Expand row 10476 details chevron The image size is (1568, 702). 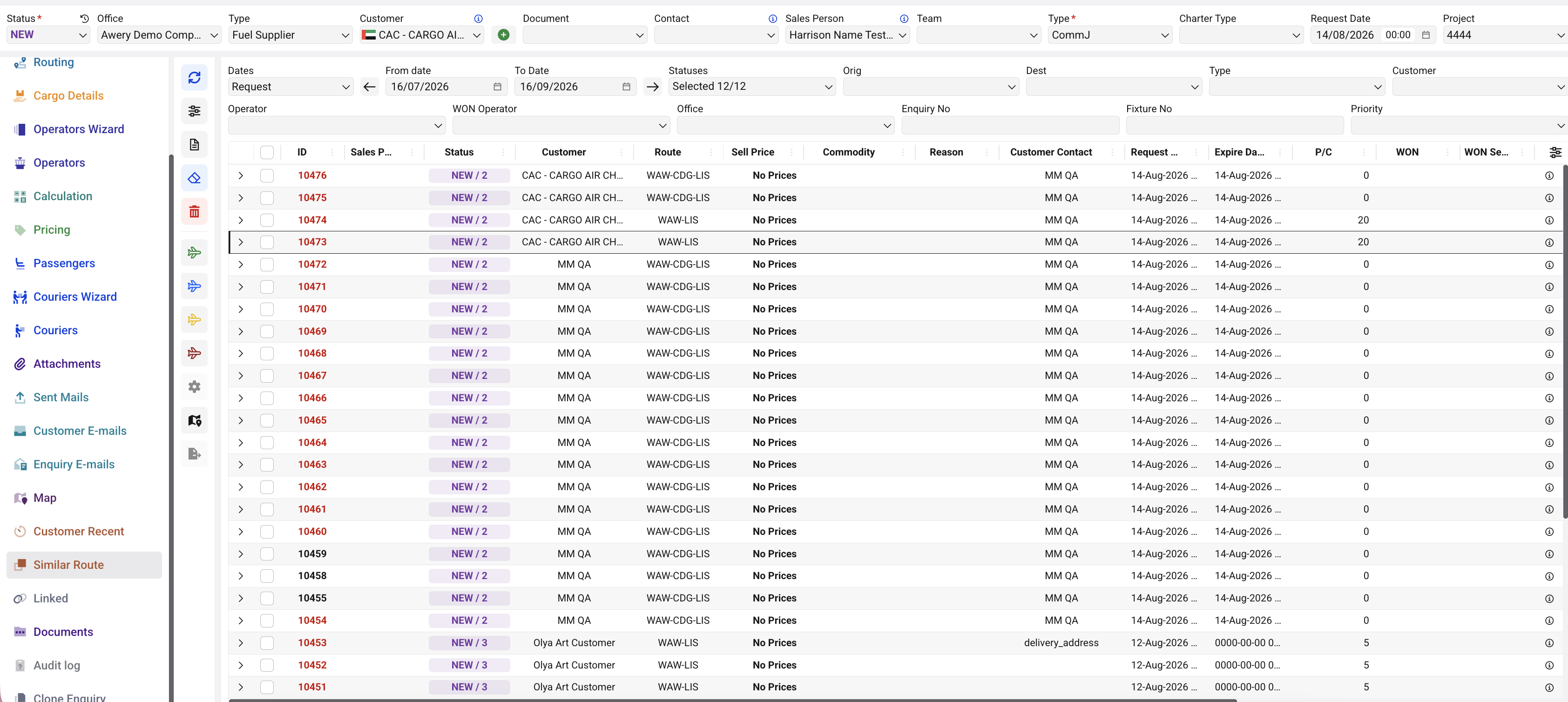241,175
